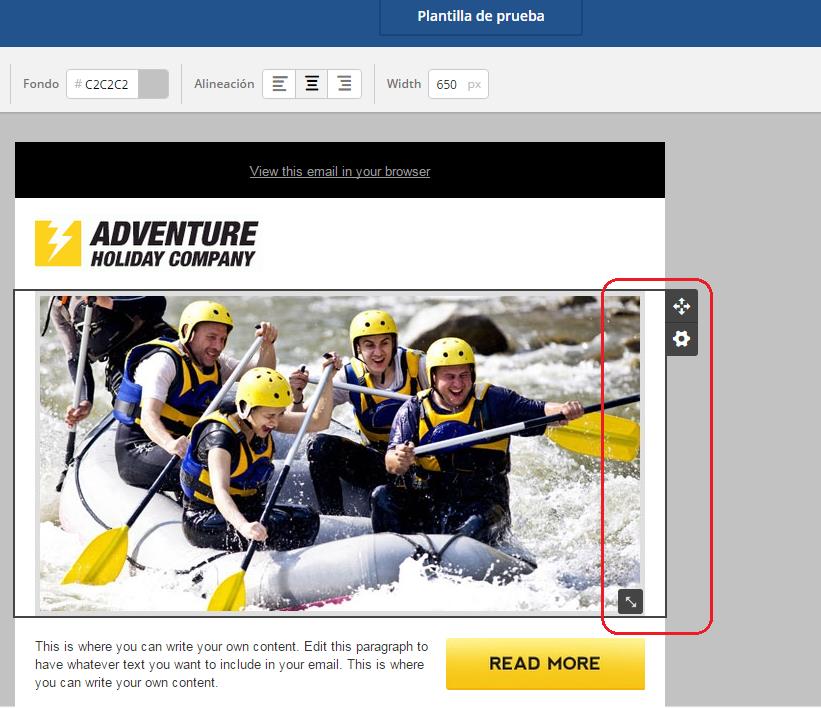
Task: Open the gray Fondo color swatch
Action: pos(153,84)
